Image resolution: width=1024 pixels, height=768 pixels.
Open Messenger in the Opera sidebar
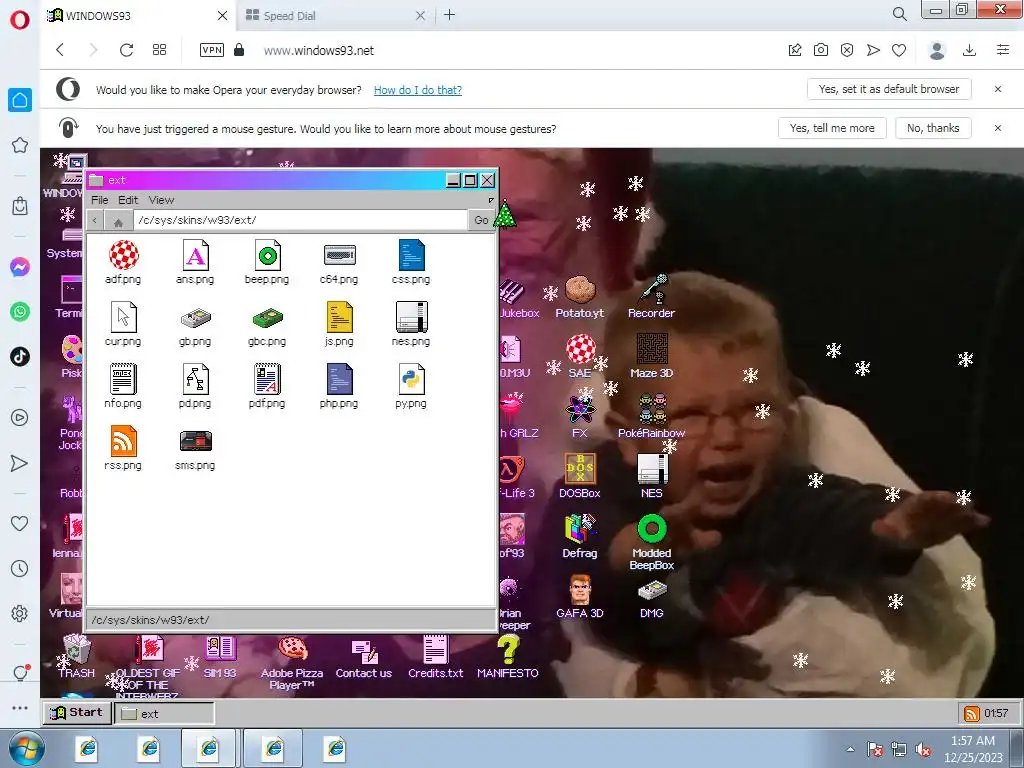tap(20, 267)
